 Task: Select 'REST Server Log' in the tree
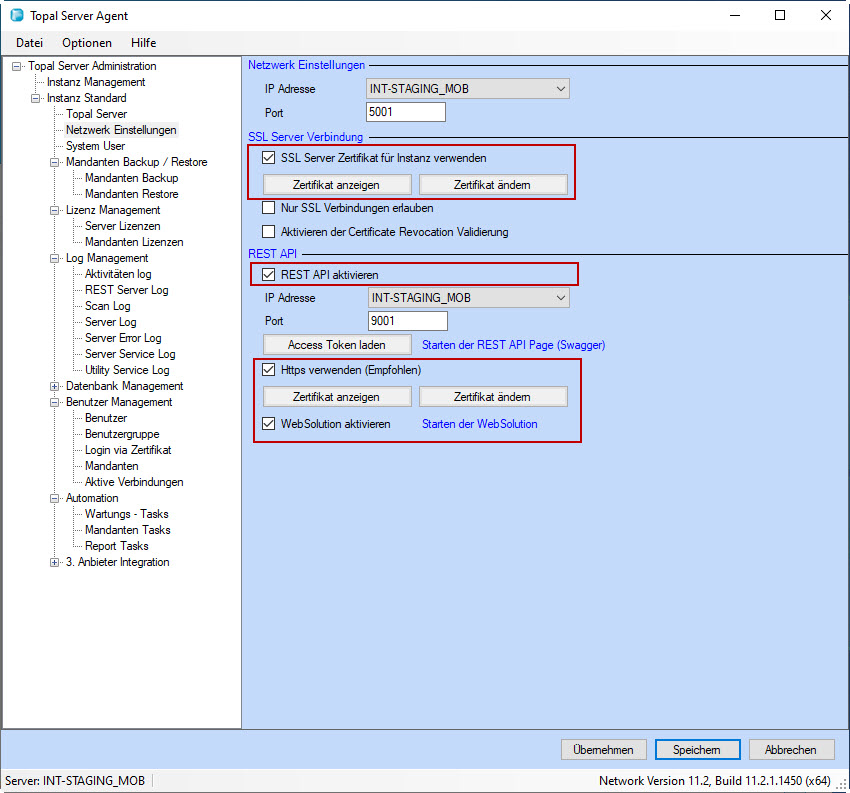click(126, 290)
